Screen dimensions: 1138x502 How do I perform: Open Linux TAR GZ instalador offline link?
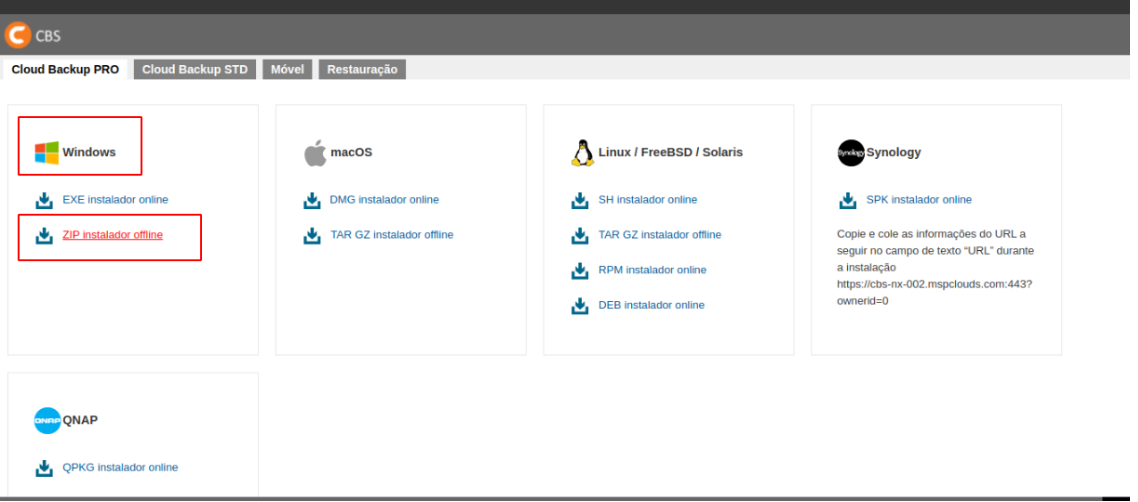[660, 235]
